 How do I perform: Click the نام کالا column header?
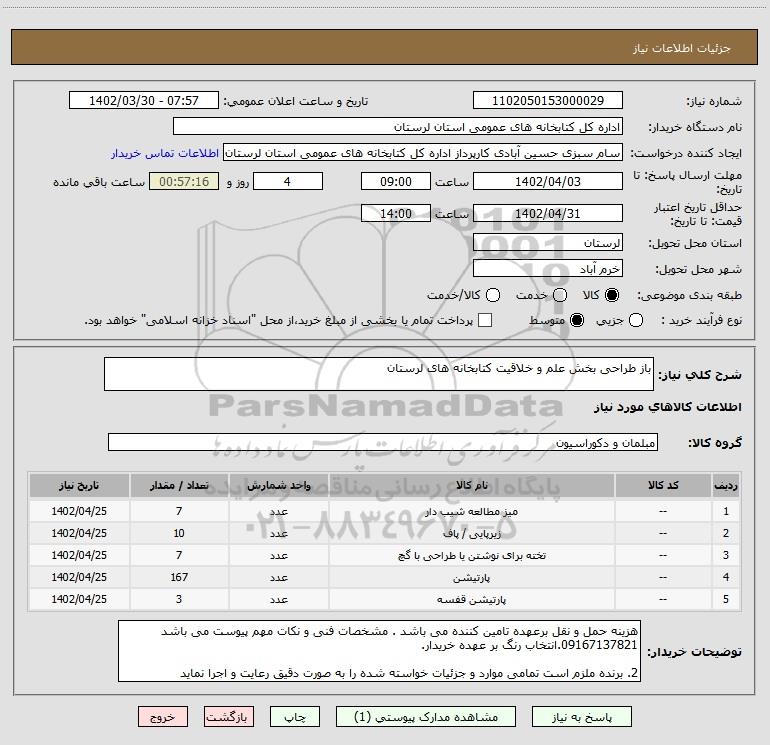[471, 486]
